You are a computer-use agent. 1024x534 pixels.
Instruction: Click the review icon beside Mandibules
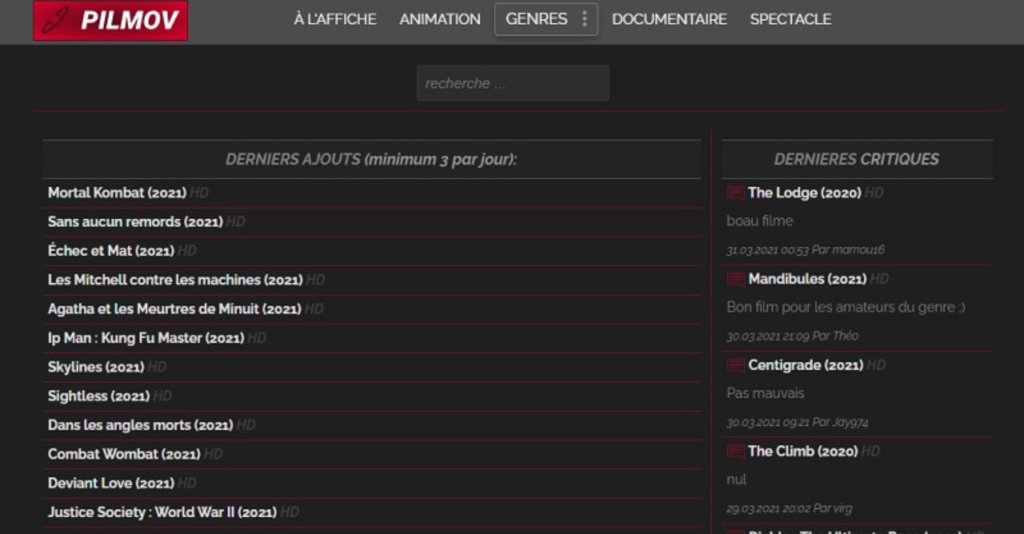click(x=735, y=279)
